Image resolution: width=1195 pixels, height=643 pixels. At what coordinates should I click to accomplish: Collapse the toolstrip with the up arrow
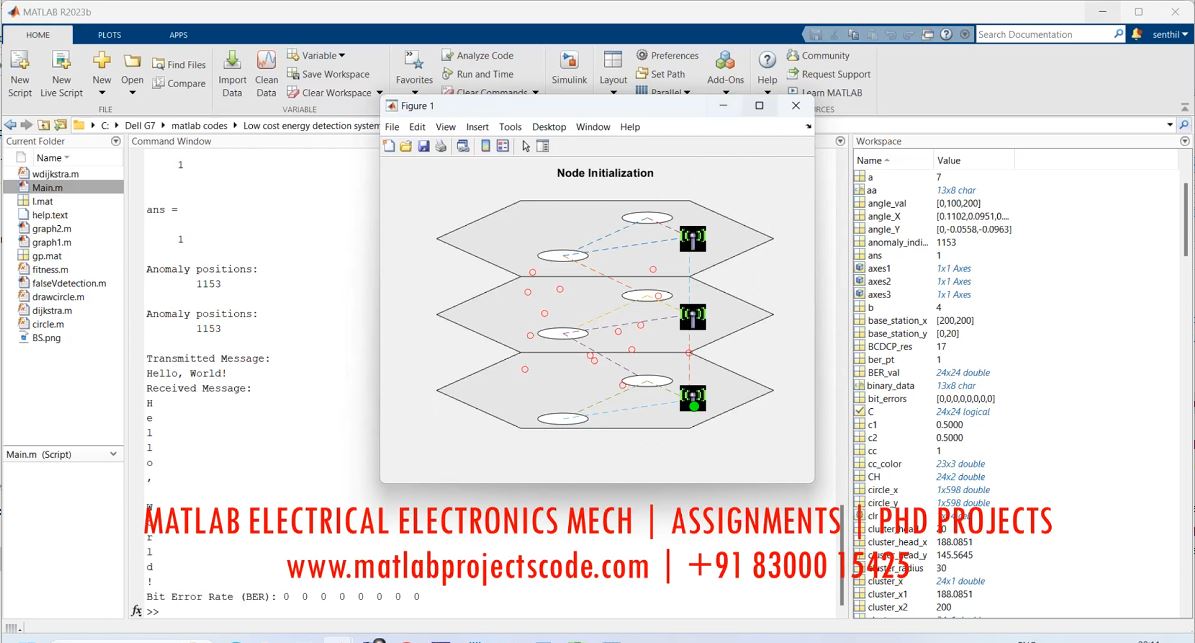tap(1184, 107)
